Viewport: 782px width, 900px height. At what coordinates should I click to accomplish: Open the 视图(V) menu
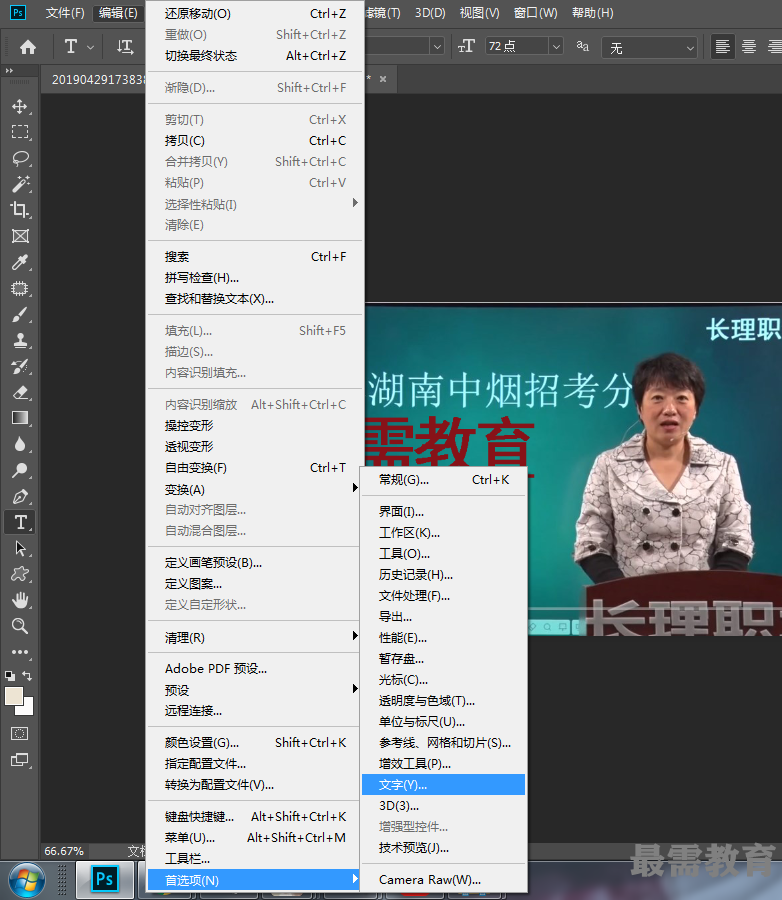coord(479,13)
